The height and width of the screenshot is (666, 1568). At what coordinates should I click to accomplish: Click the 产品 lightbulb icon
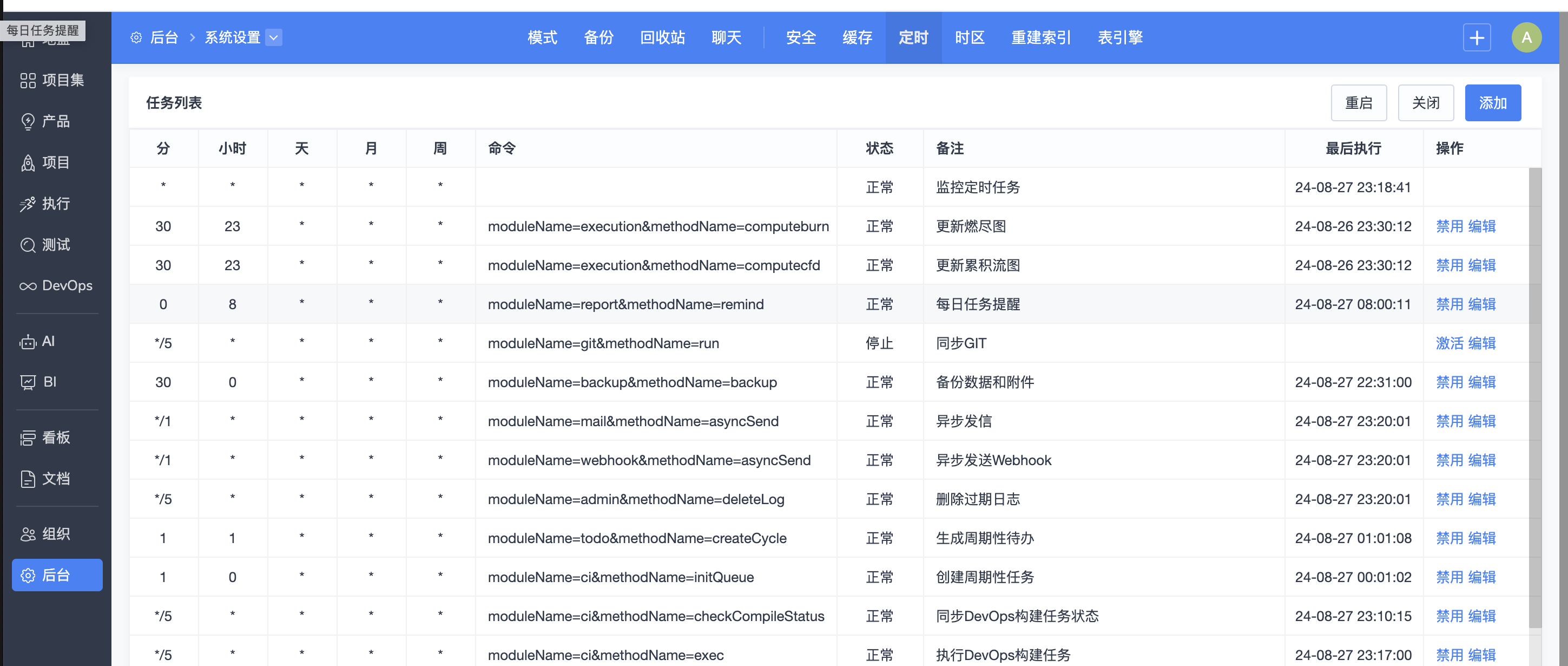28,121
